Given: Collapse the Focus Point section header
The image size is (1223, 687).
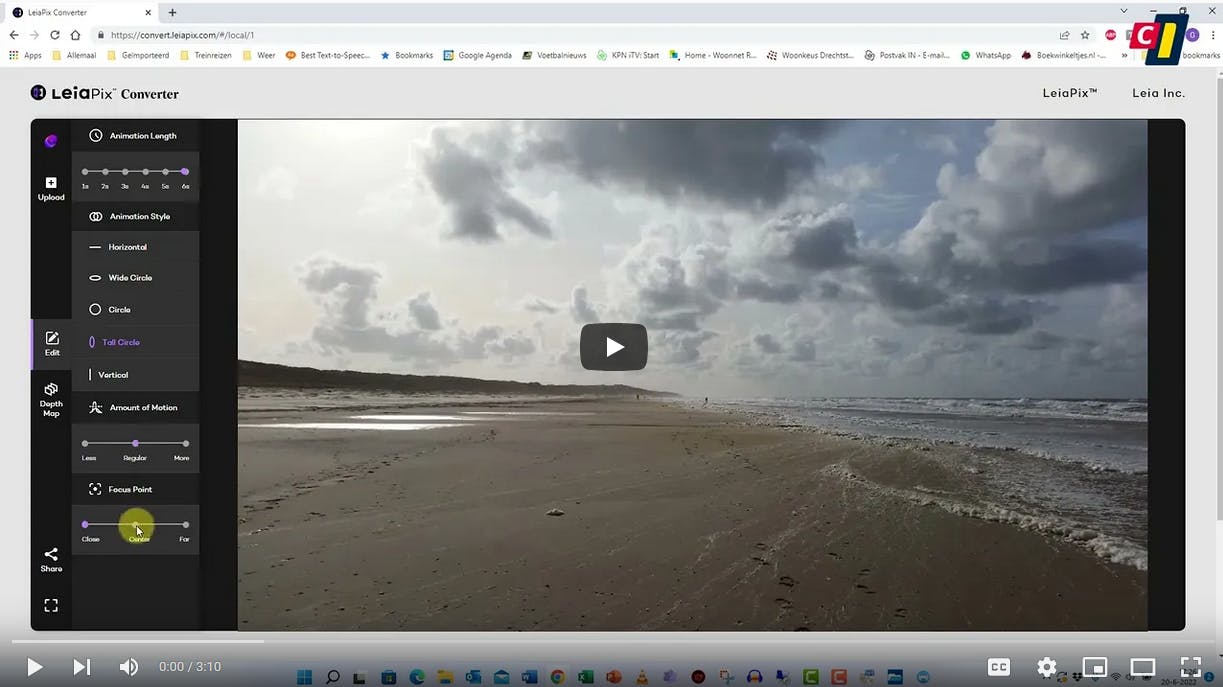Looking at the screenshot, I should click(135, 489).
